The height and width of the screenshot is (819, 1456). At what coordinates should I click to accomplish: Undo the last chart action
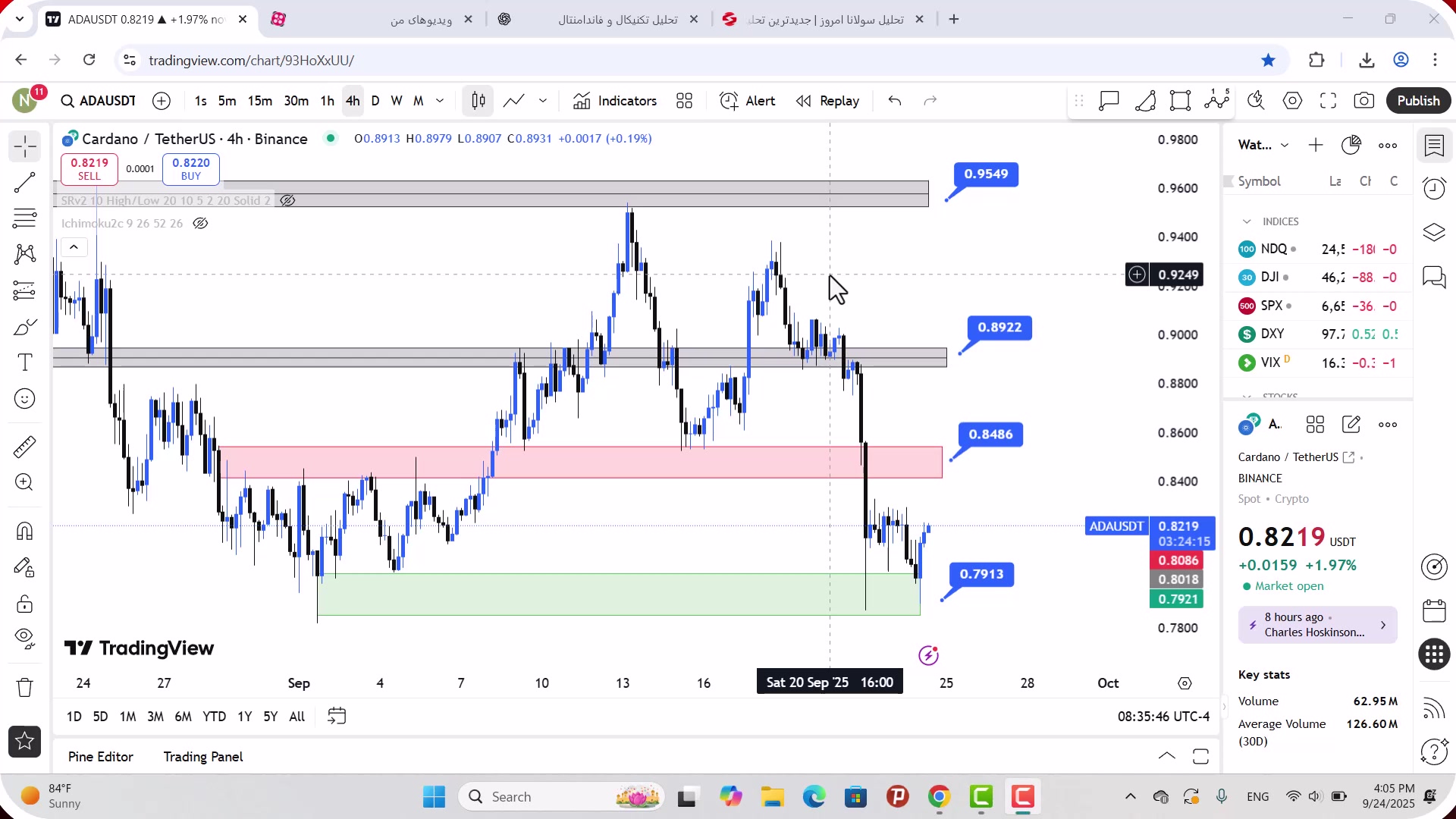[x=895, y=101]
